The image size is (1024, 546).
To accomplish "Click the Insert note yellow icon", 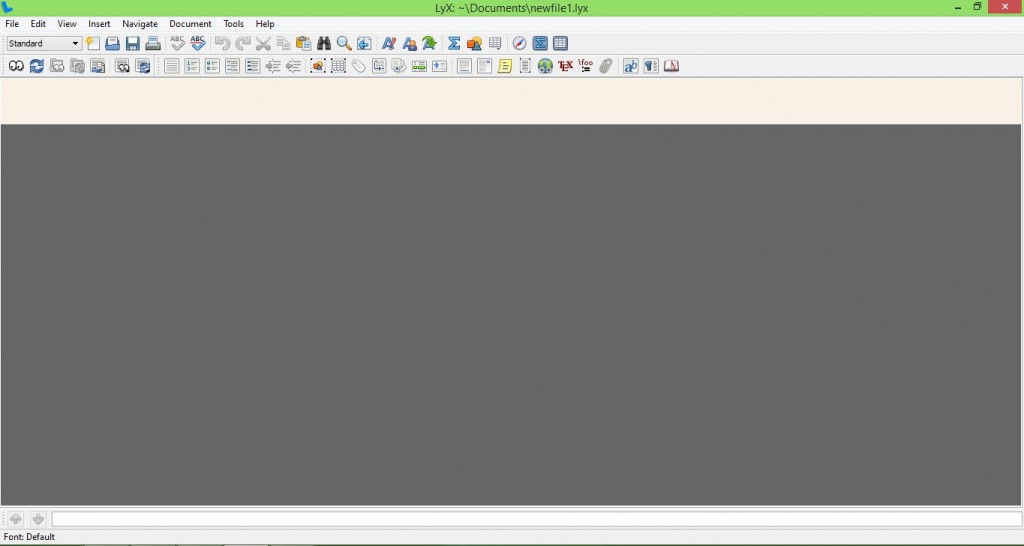I will [x=505, y=66].
